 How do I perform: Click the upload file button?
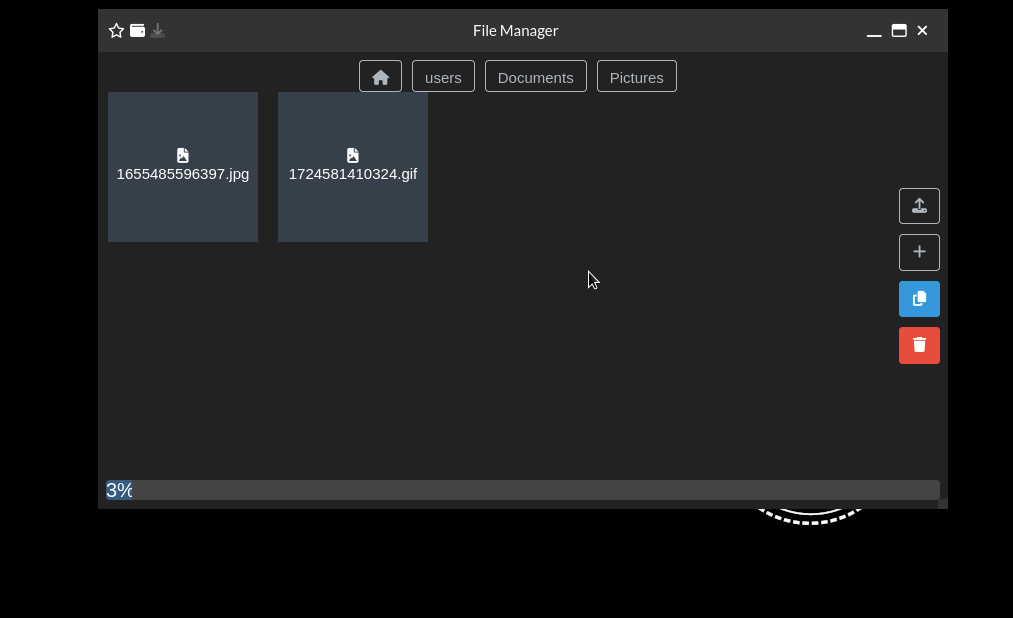click(919, 206)
